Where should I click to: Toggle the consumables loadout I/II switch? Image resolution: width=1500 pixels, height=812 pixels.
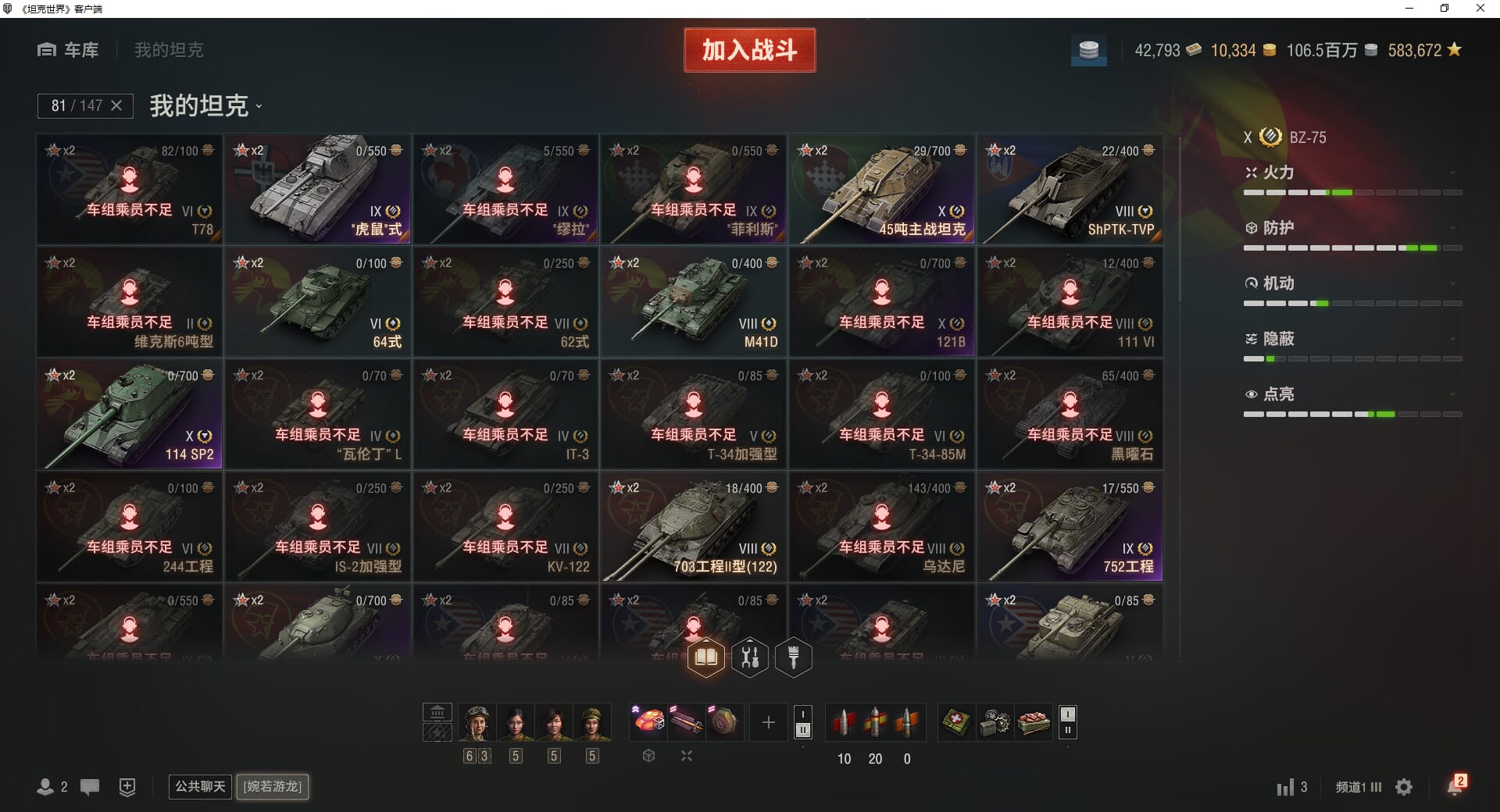click(x=1068, y=722)
